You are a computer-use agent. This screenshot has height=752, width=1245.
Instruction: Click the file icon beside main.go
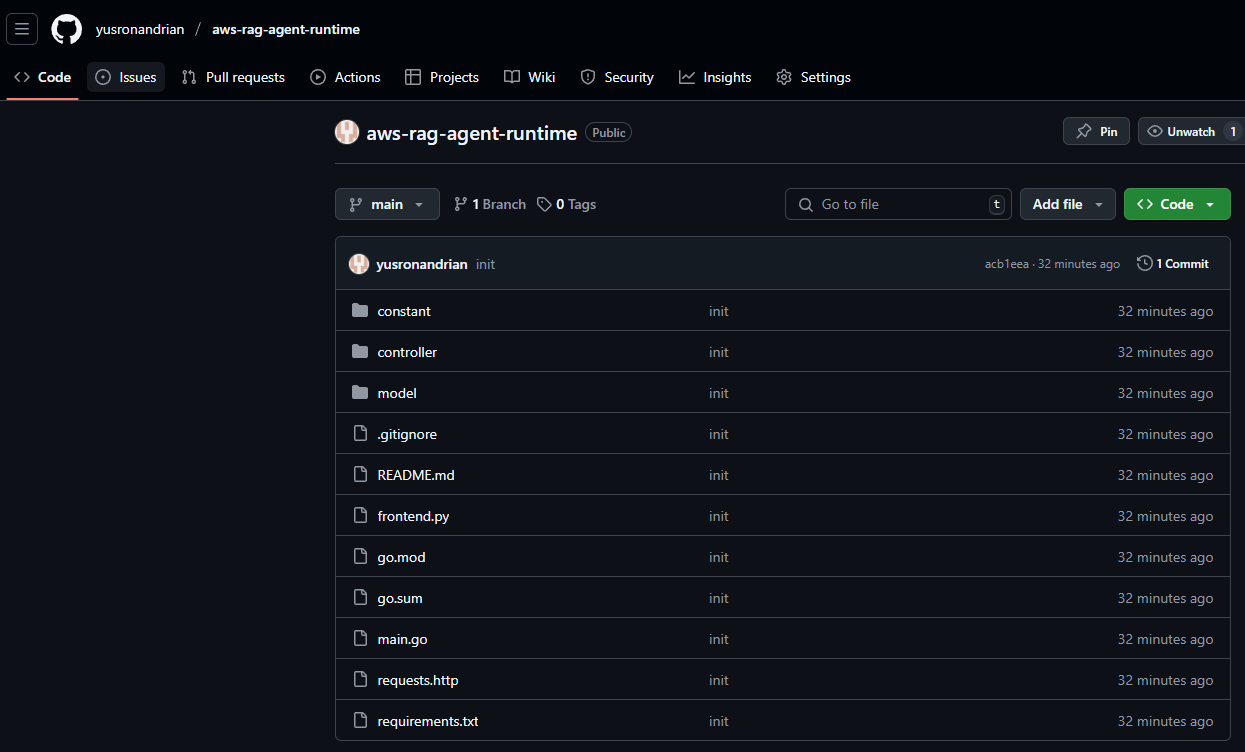[360, 639]
